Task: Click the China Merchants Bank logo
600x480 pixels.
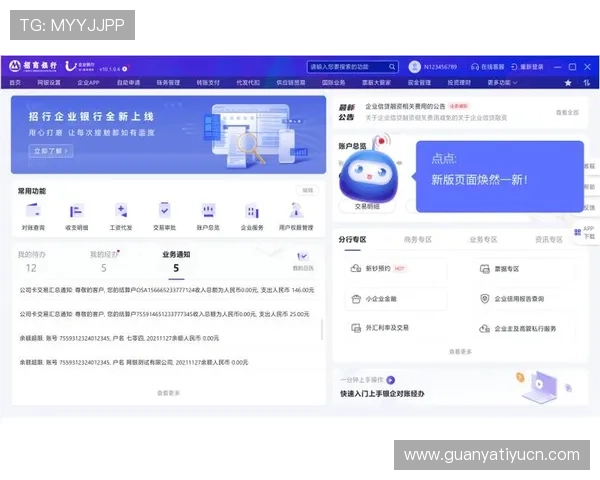Action: click(33, 66)
